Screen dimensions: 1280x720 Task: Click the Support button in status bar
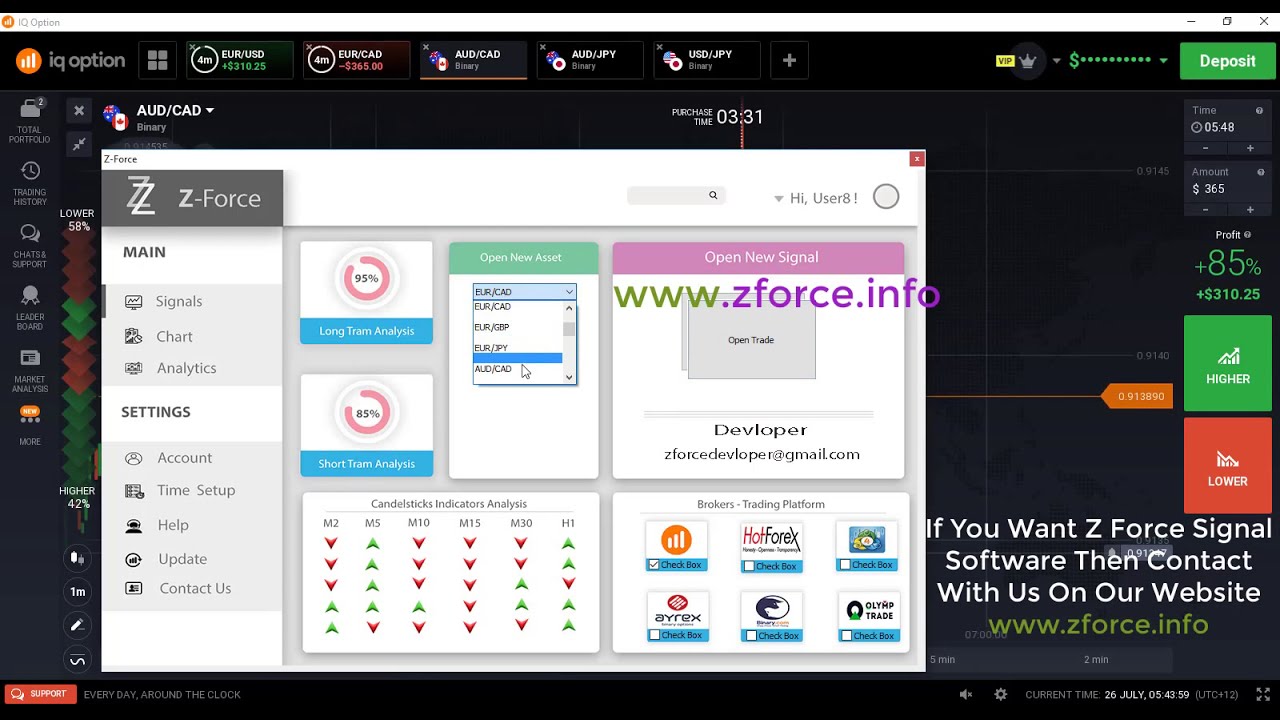pos(40,694)
